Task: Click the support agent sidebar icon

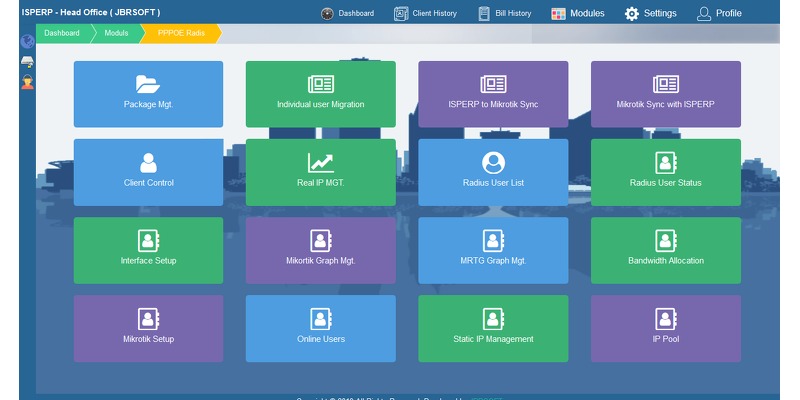Action: point(27,82)
